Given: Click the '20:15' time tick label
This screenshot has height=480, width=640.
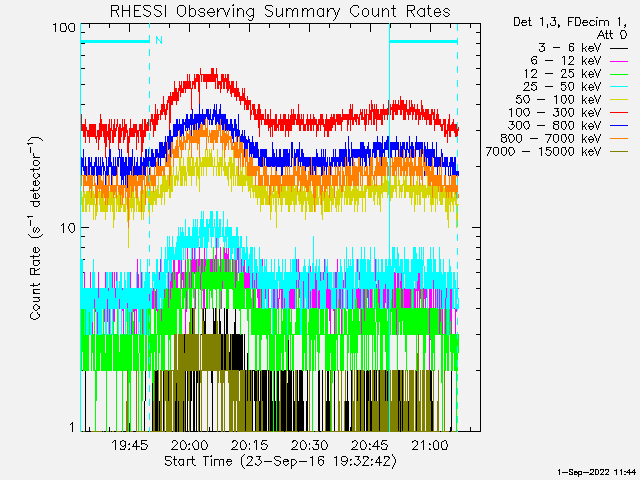Looking at the screenshot, I should point(250,445).
